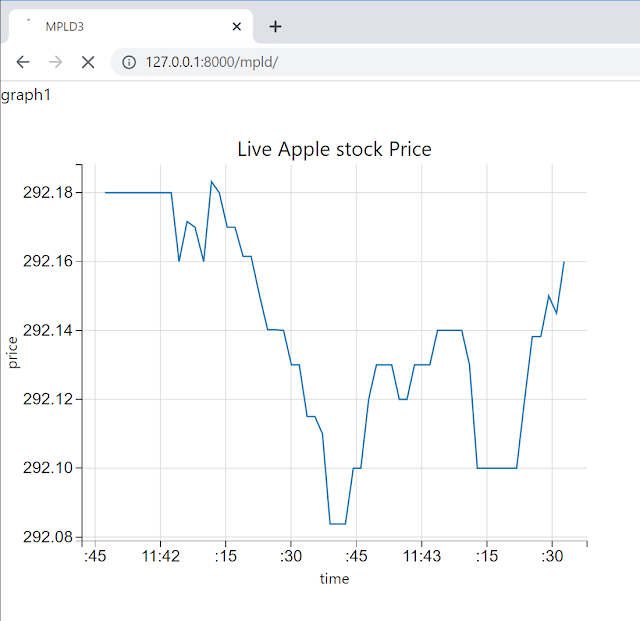Click the 'time' x-axis title
The height and width of the screenshot is (621, 640).
334,579
